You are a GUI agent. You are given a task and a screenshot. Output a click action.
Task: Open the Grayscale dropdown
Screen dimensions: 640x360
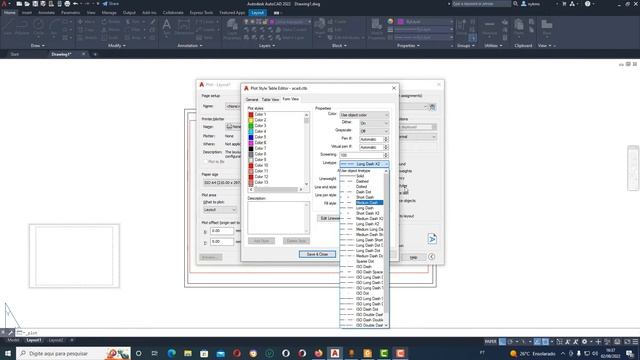point(374,131)
